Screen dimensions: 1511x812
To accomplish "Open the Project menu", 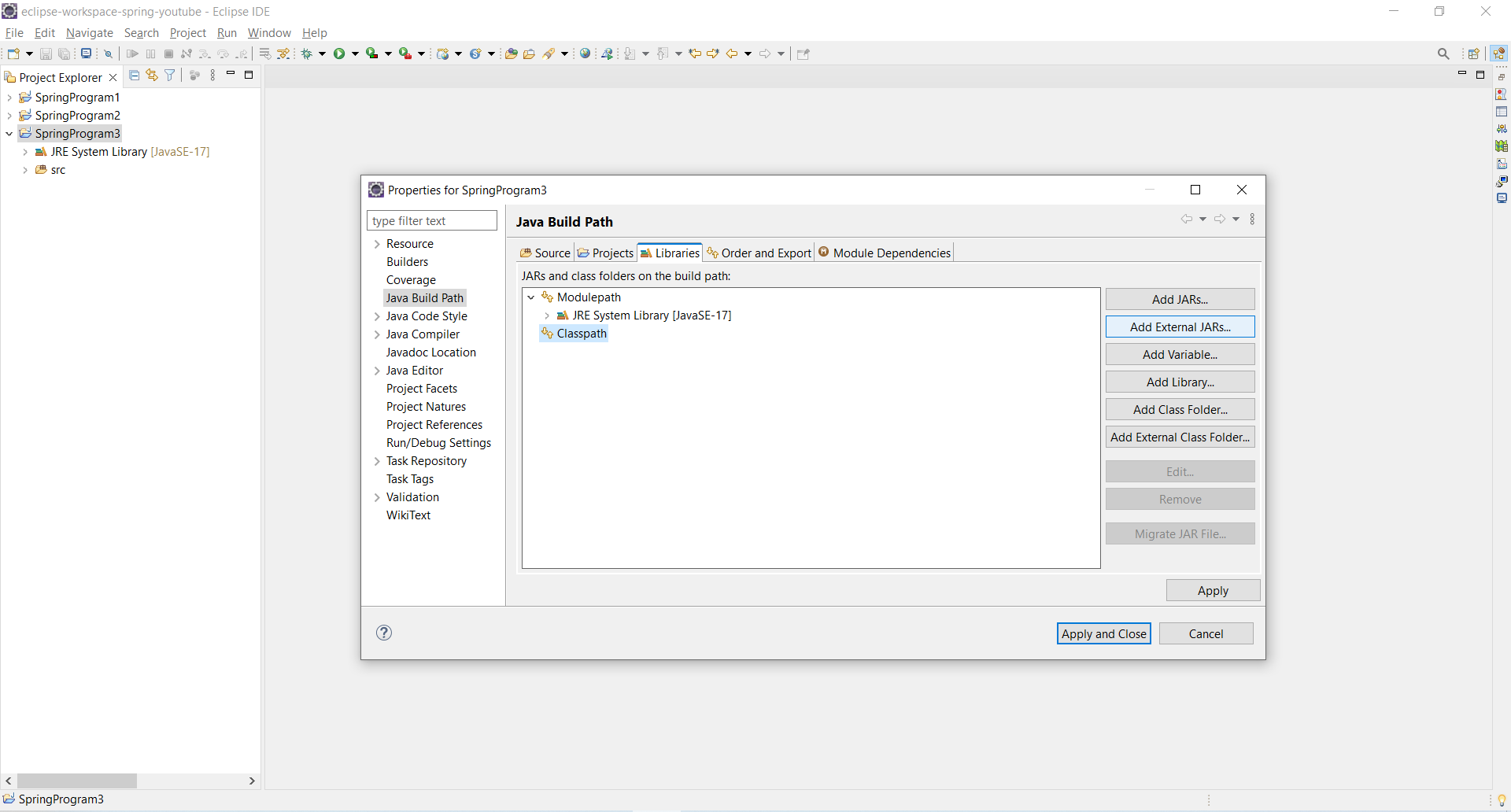I will pos(188,33).
